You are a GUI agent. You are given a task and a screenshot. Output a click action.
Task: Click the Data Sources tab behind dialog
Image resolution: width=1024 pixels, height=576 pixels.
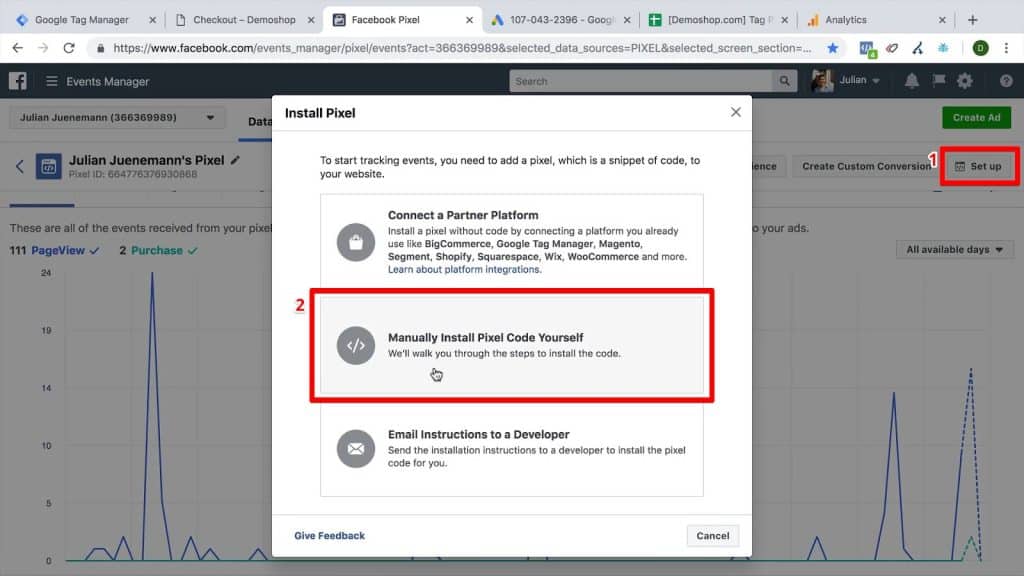click(260, 121)
